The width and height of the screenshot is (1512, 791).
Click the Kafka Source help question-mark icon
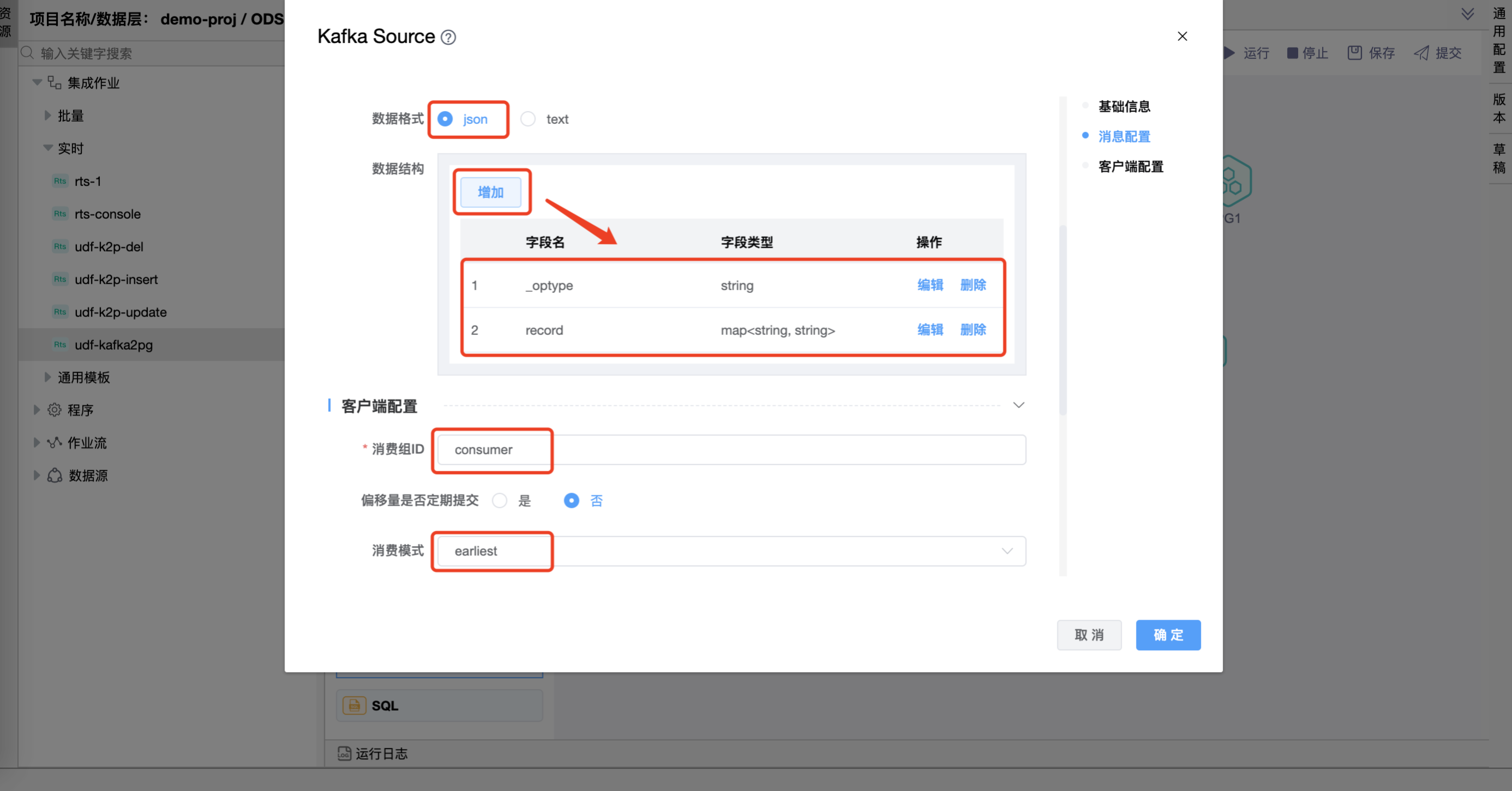point(448,38)
